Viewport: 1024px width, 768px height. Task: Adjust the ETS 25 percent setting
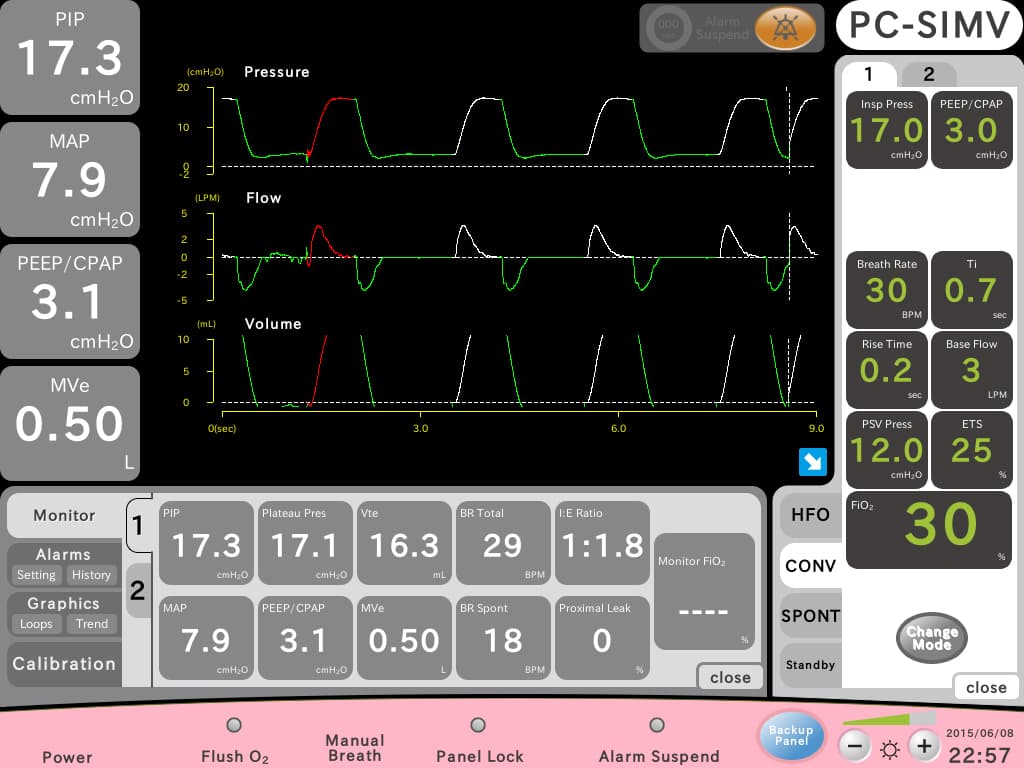click(971, 450)
